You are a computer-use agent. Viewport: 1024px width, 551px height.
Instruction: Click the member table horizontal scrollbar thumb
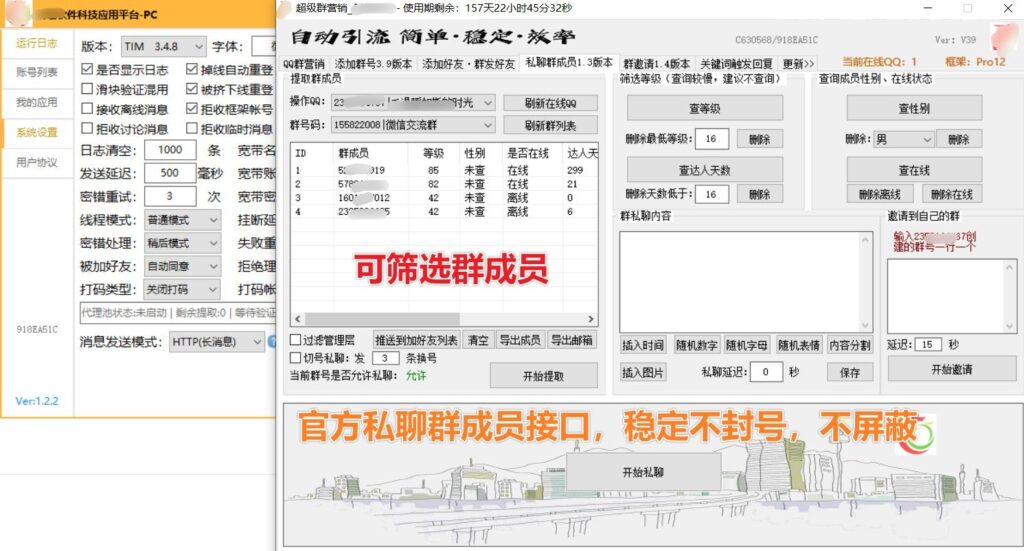[x=382, y=319]
